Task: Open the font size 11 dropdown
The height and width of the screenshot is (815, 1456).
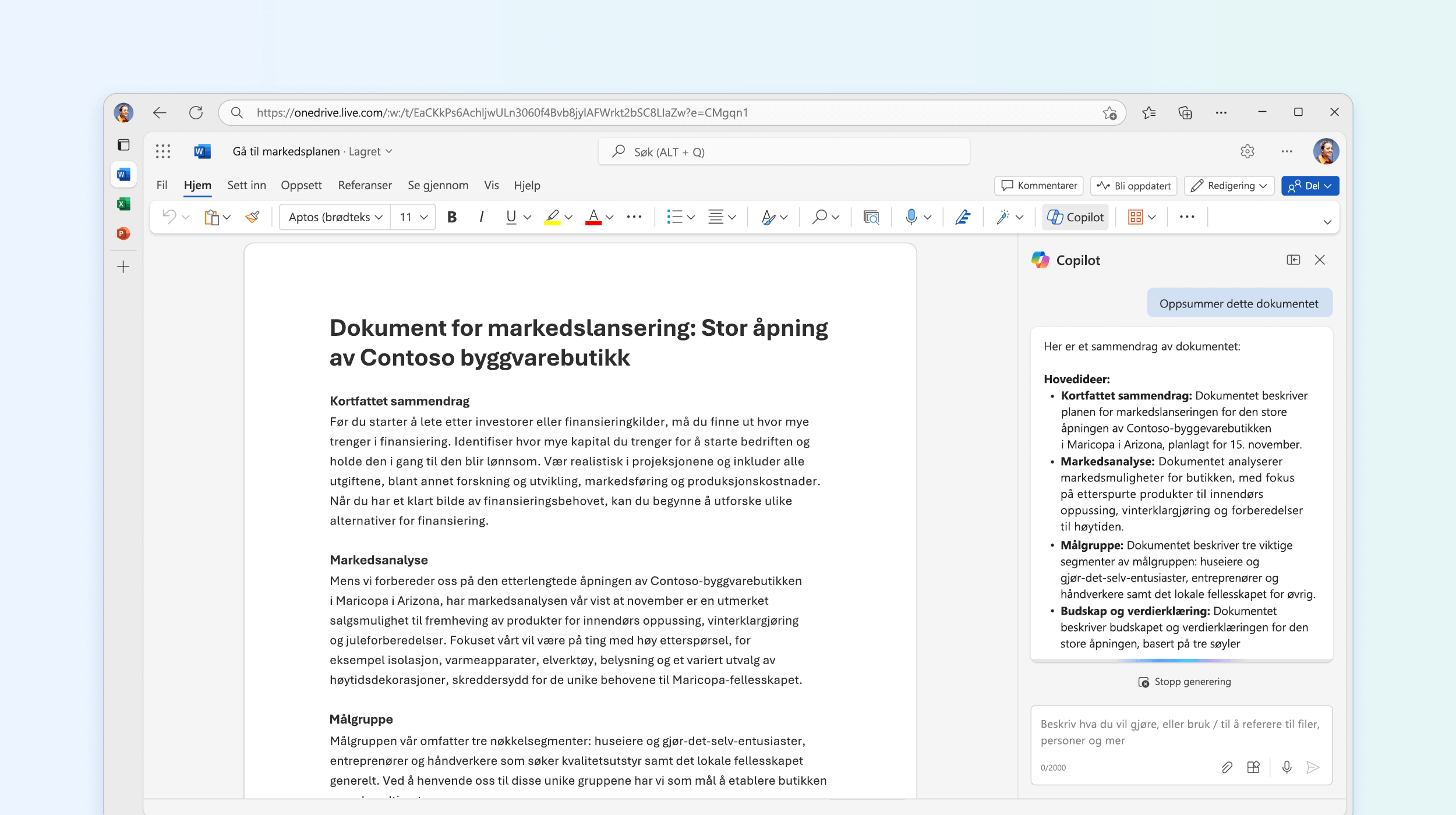Action: click(413, 217)
